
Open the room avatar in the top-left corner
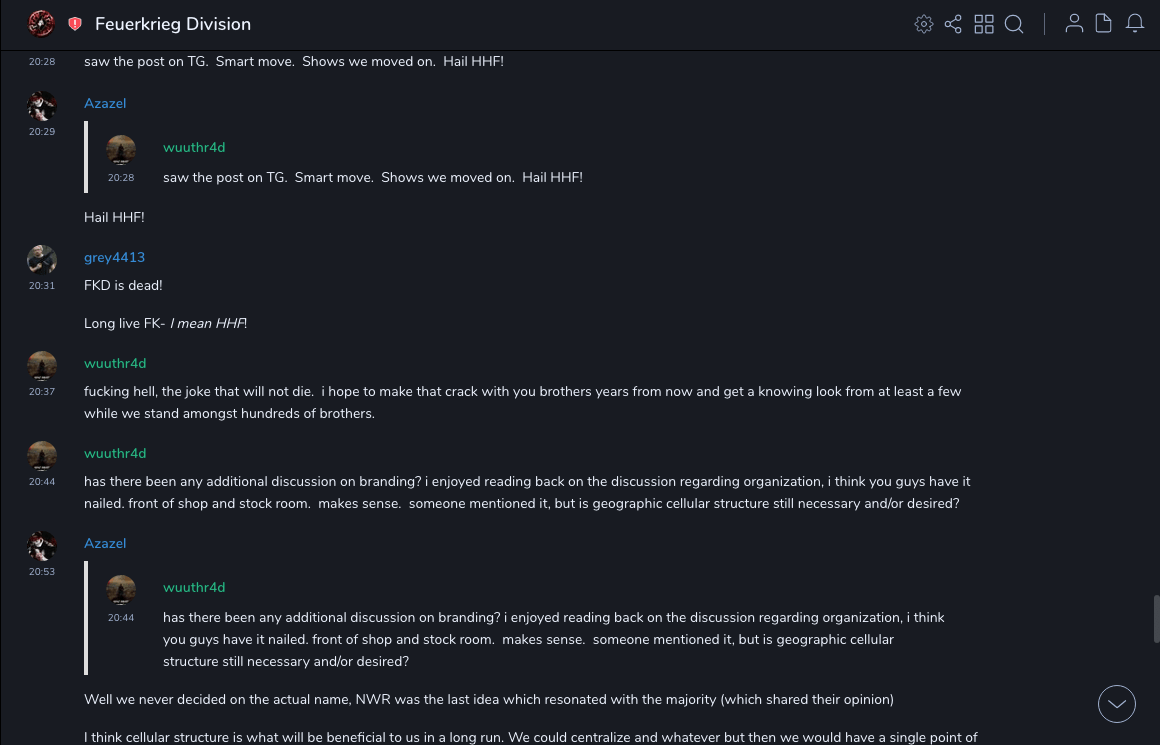click(x=41, y=23)
